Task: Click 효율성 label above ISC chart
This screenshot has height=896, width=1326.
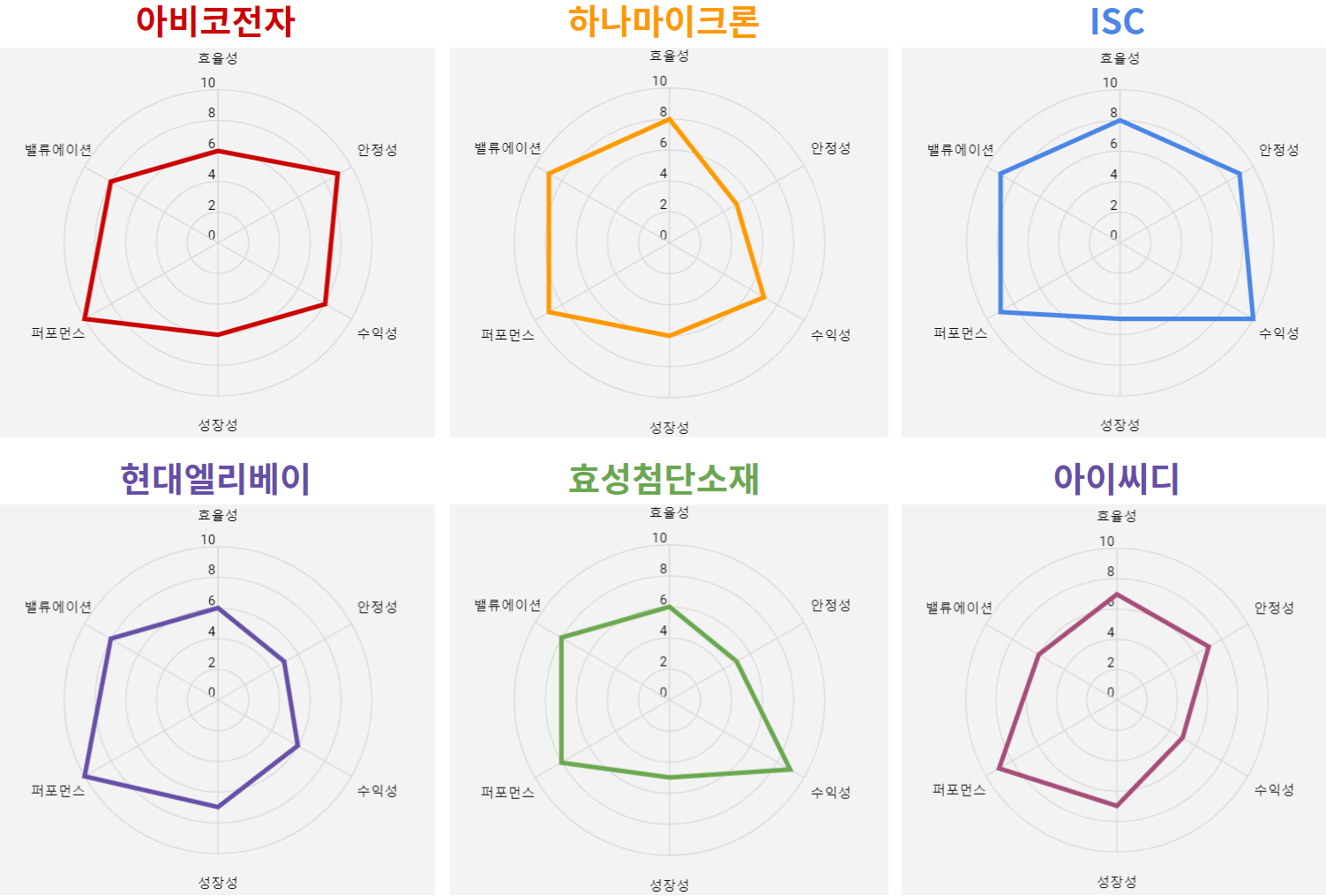Action: coord(1120,58)
